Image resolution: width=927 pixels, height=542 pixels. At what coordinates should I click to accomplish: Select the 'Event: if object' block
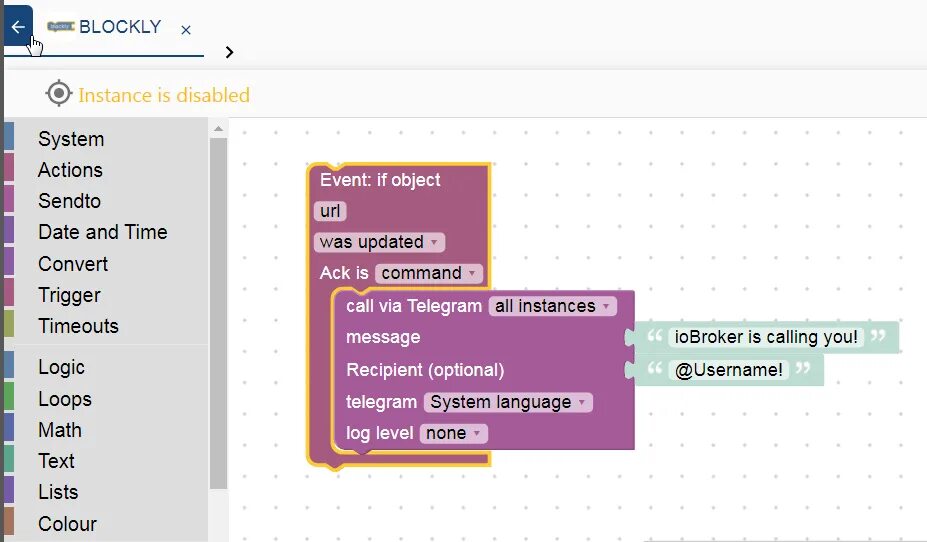380,180
